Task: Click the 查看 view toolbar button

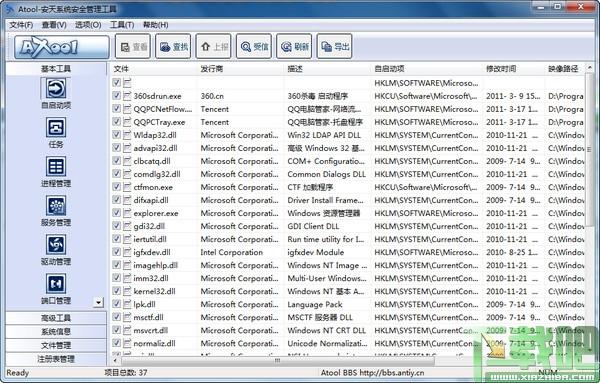Action: click(x=133, y=47)
